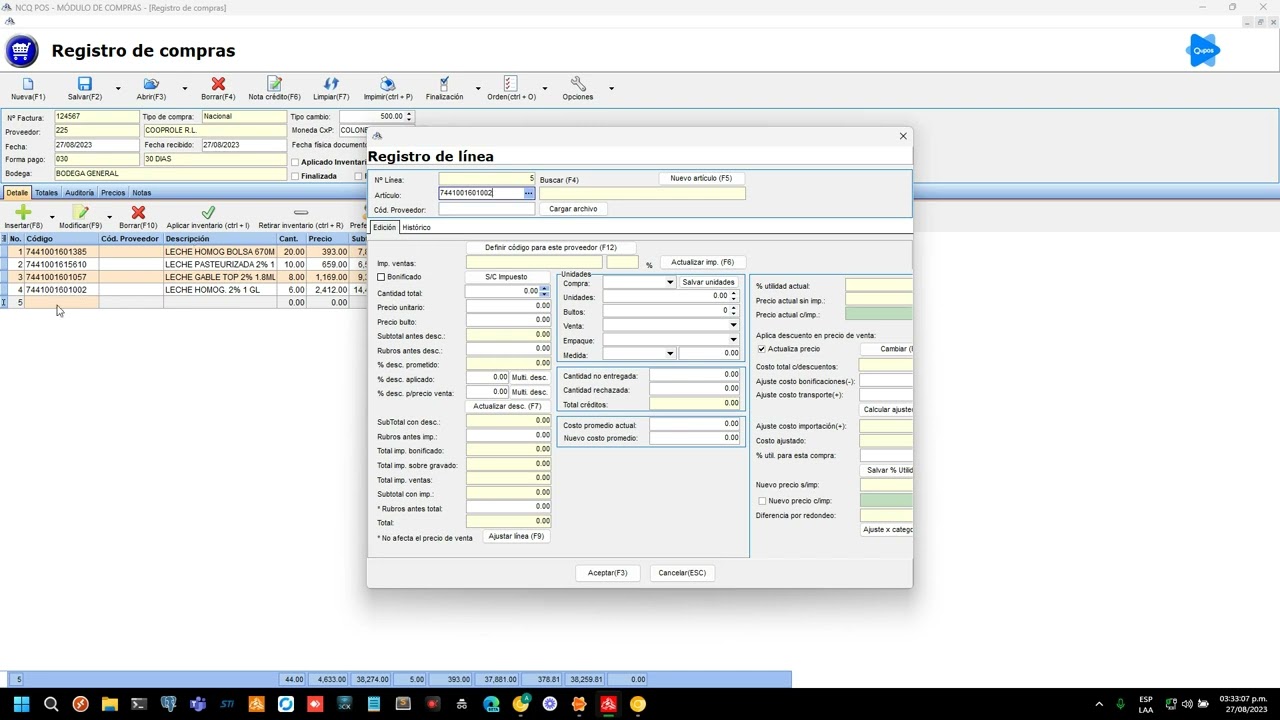Click the Cancelar (ESC) button

click(682, 573)
